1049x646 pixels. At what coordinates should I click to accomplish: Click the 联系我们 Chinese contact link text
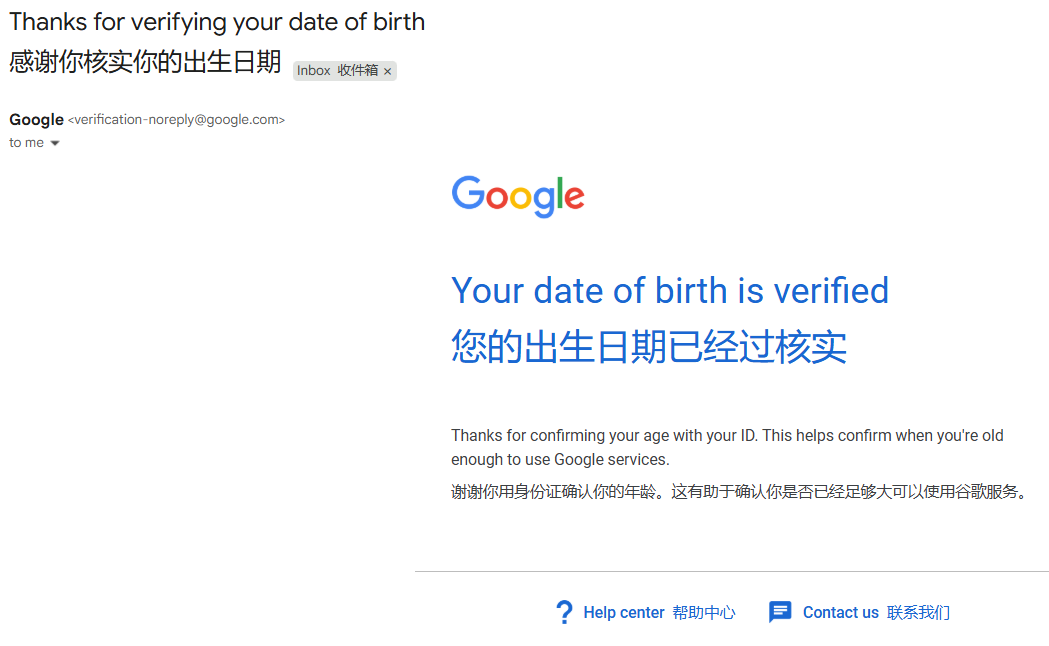point(918,613)
